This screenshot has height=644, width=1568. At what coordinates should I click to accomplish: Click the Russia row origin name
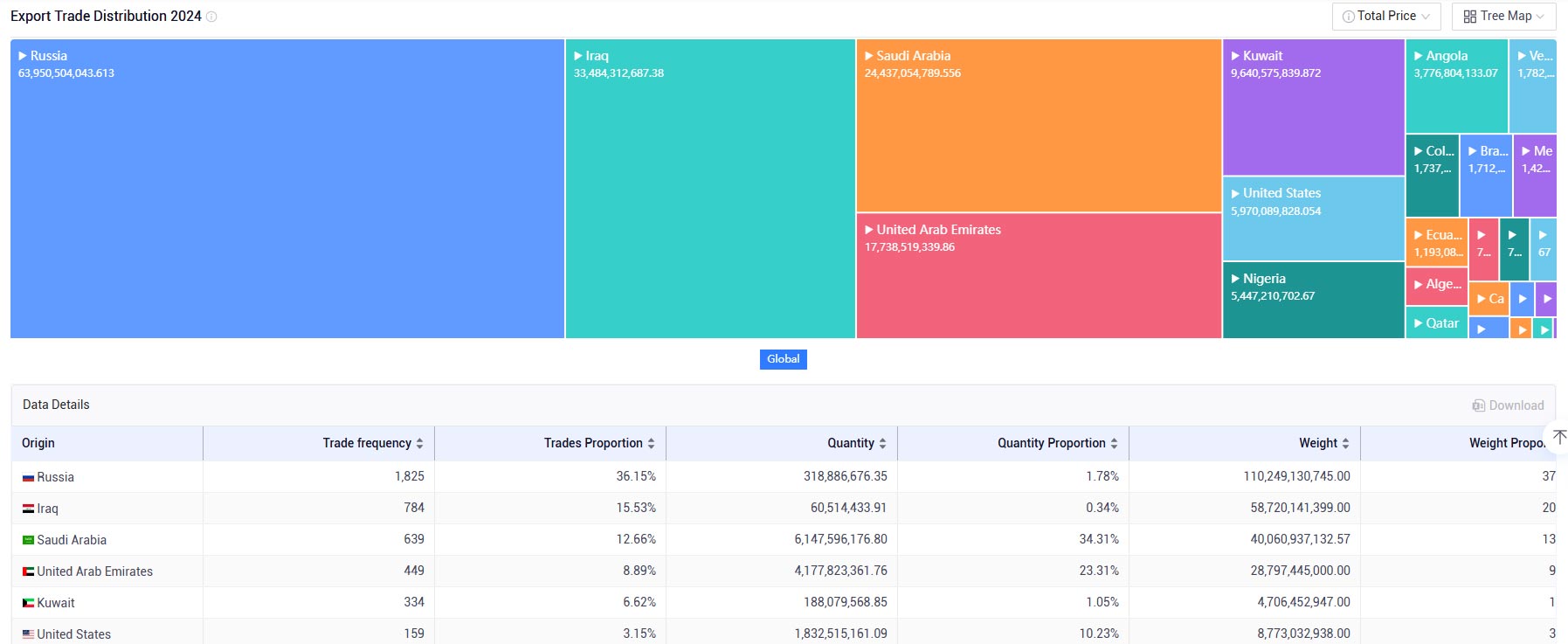[56, 477]
